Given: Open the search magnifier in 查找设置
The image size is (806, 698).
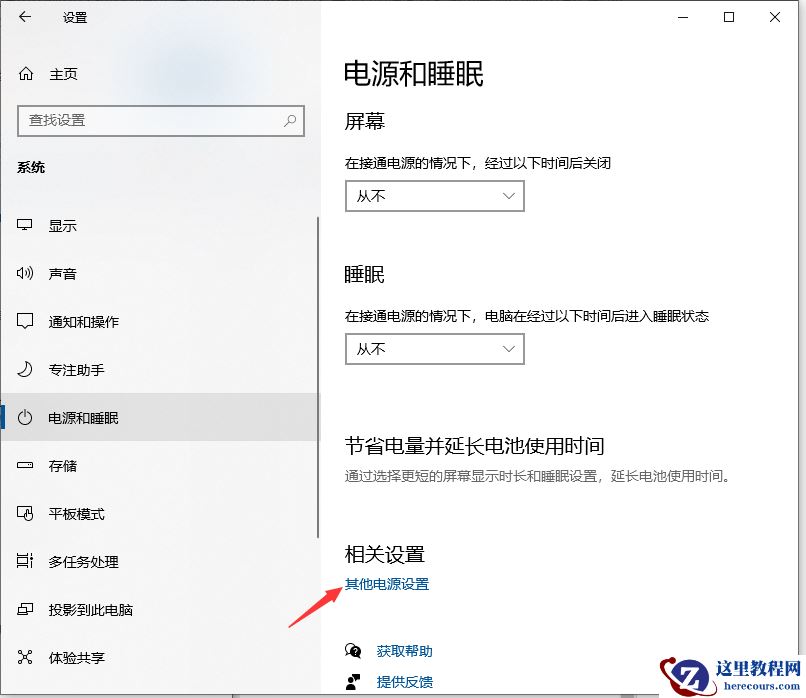Looking at the screenshot, I should point(288,121).
